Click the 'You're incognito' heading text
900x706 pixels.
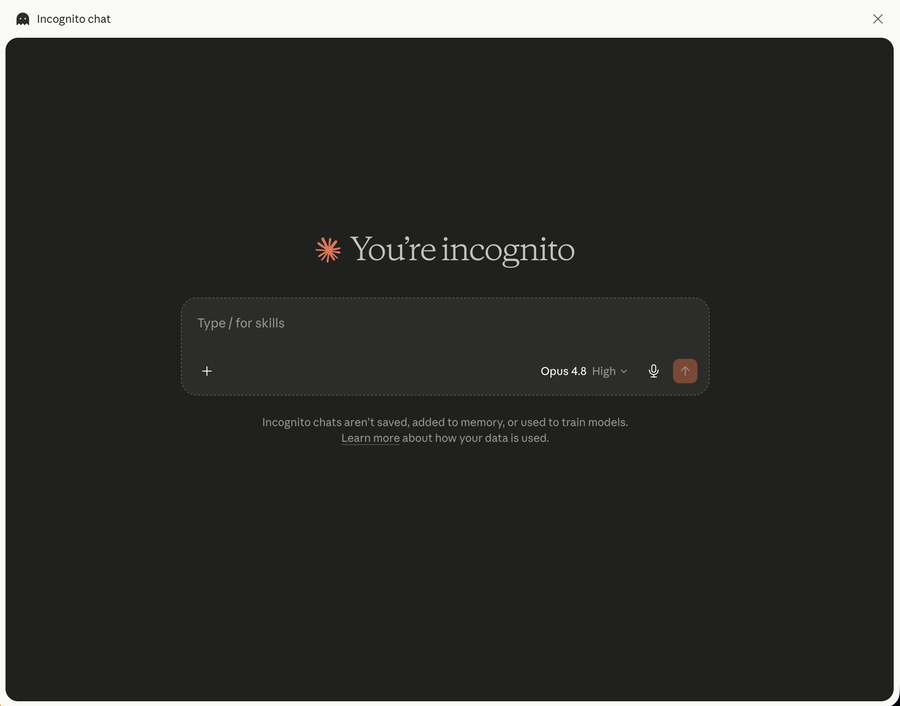(462, 250)
